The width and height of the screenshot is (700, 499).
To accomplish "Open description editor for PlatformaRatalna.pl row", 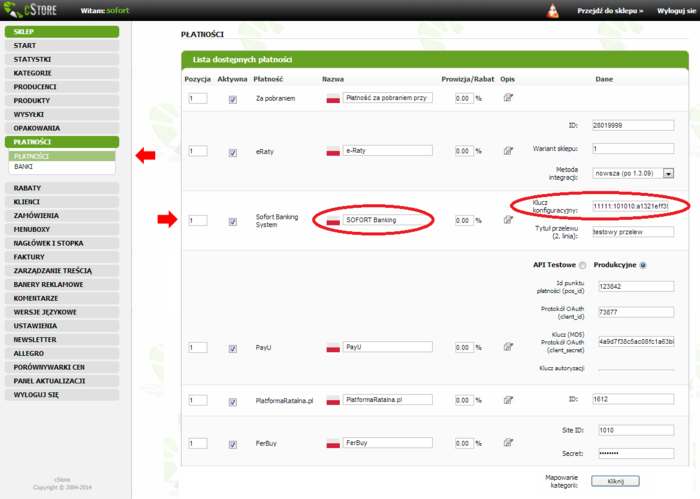I will coord(508,399).
